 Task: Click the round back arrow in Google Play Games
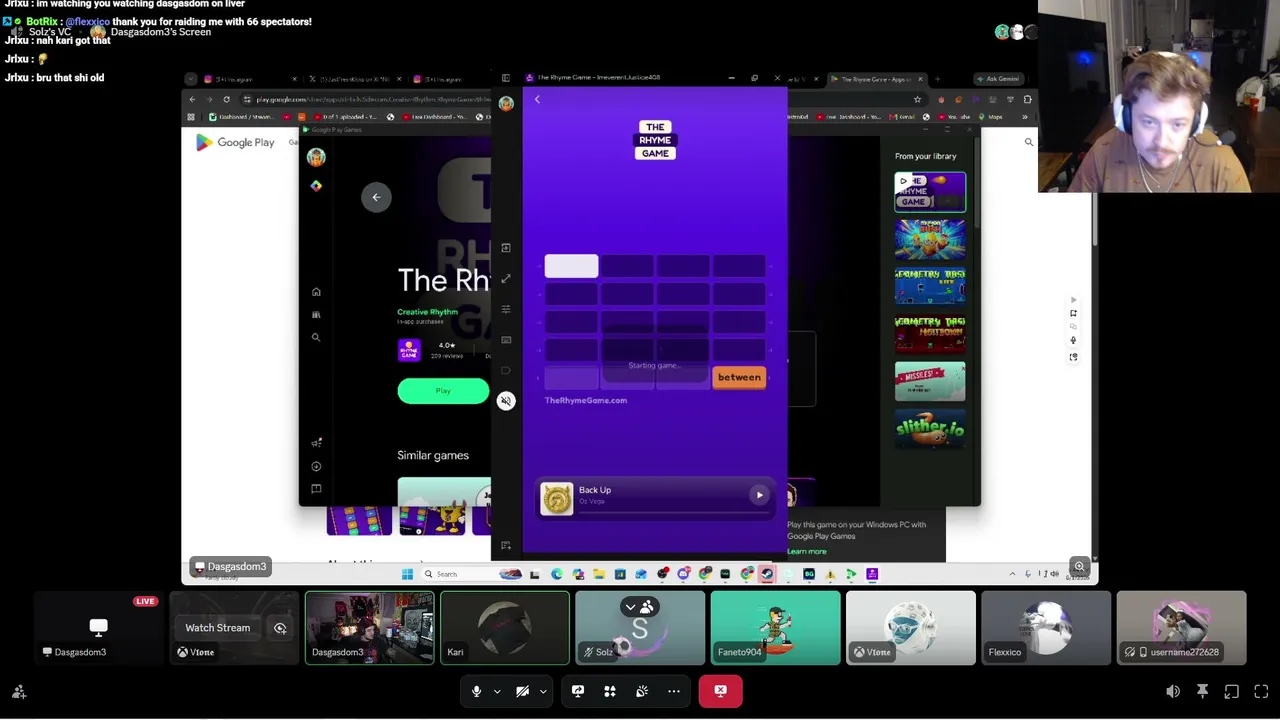pyautogui.click(x=376, y=197)
